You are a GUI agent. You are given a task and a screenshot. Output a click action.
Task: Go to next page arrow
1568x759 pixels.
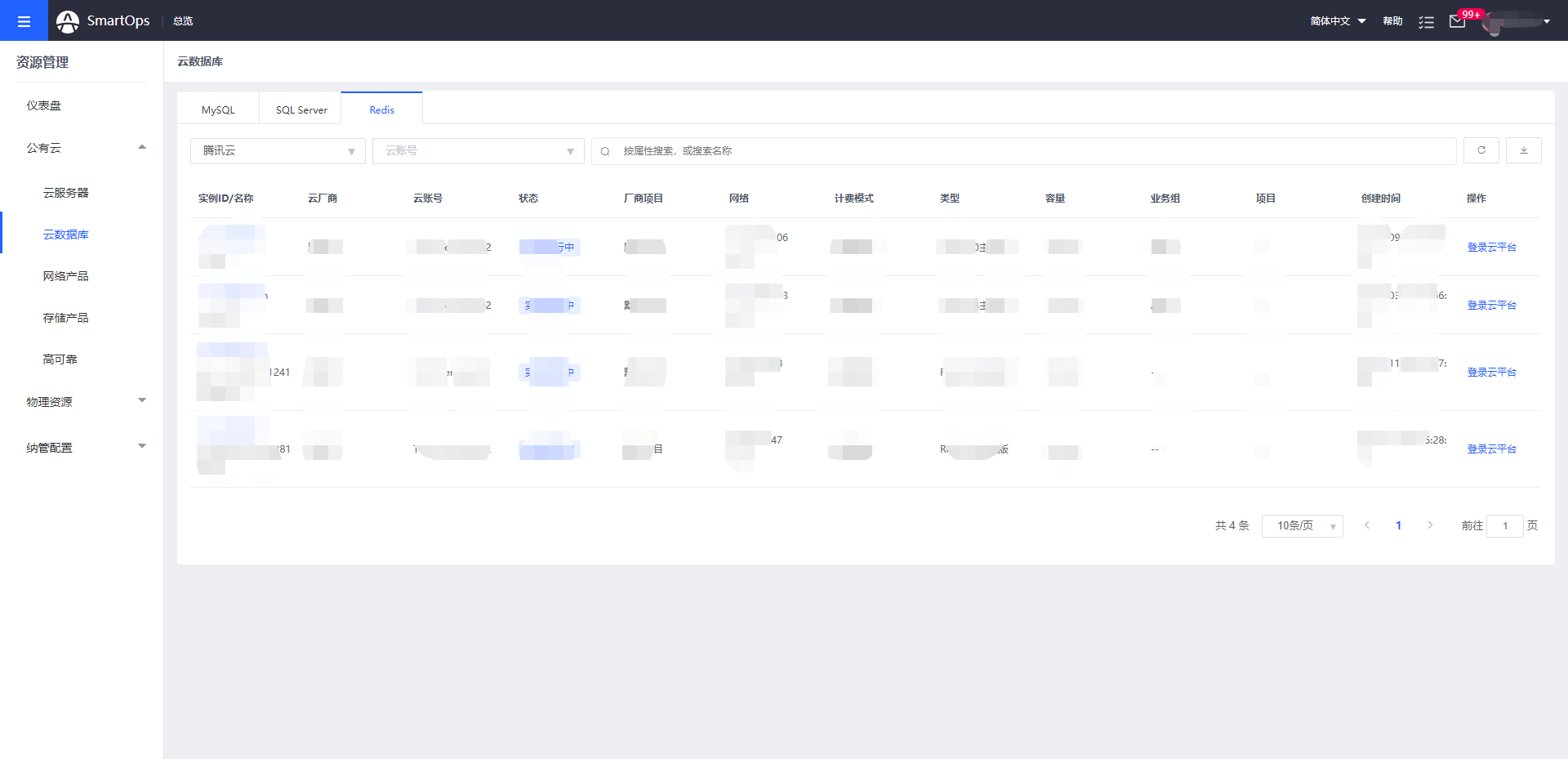click(1430, 525)
